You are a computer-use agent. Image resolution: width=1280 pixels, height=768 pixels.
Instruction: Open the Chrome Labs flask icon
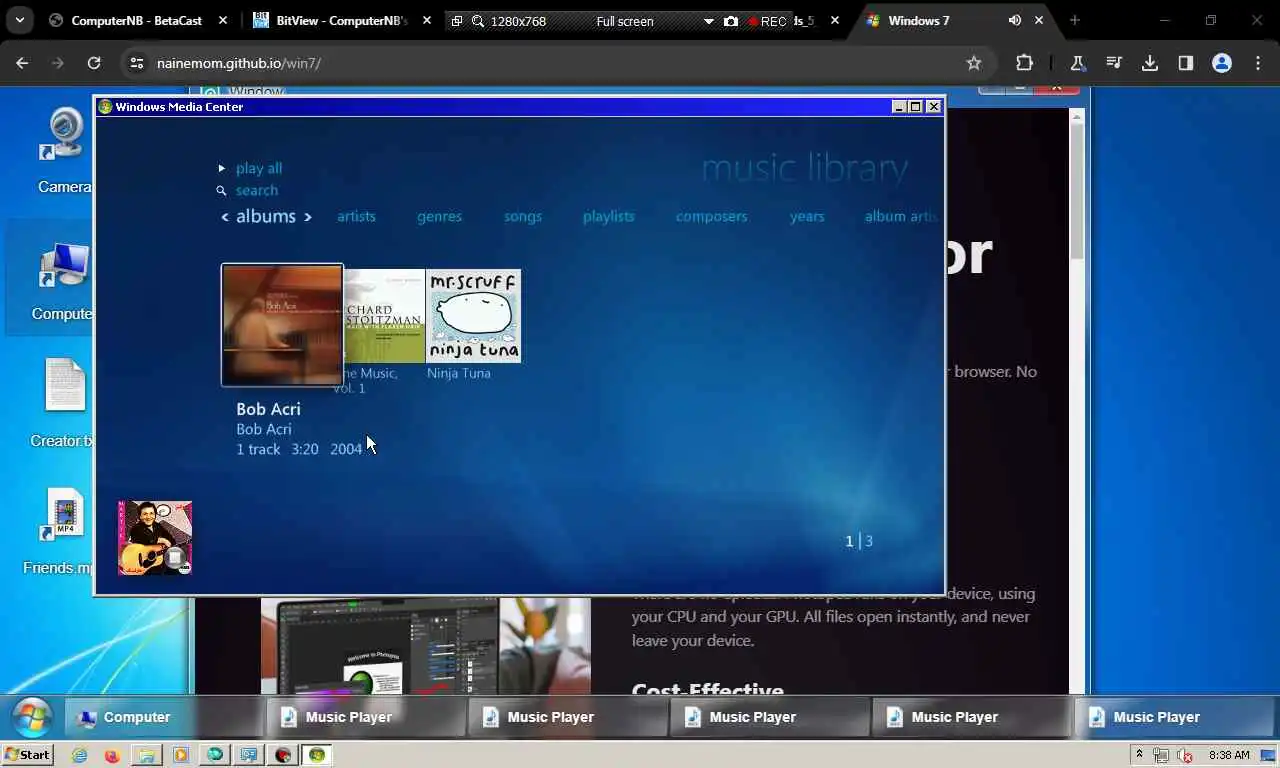(x=1078, y=63)
